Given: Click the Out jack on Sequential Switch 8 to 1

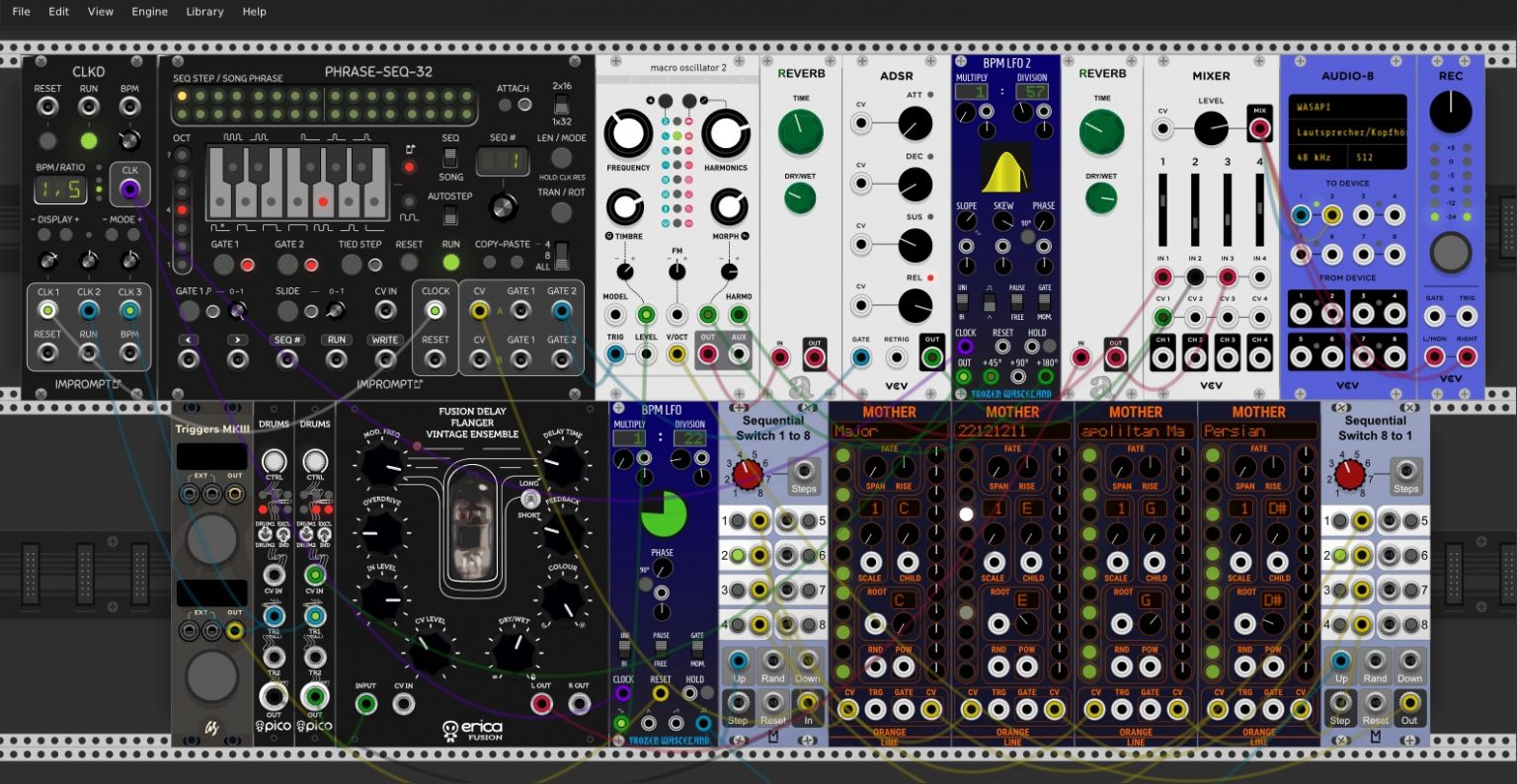Looking at the screenshot, I should (x=1409, y=702).
